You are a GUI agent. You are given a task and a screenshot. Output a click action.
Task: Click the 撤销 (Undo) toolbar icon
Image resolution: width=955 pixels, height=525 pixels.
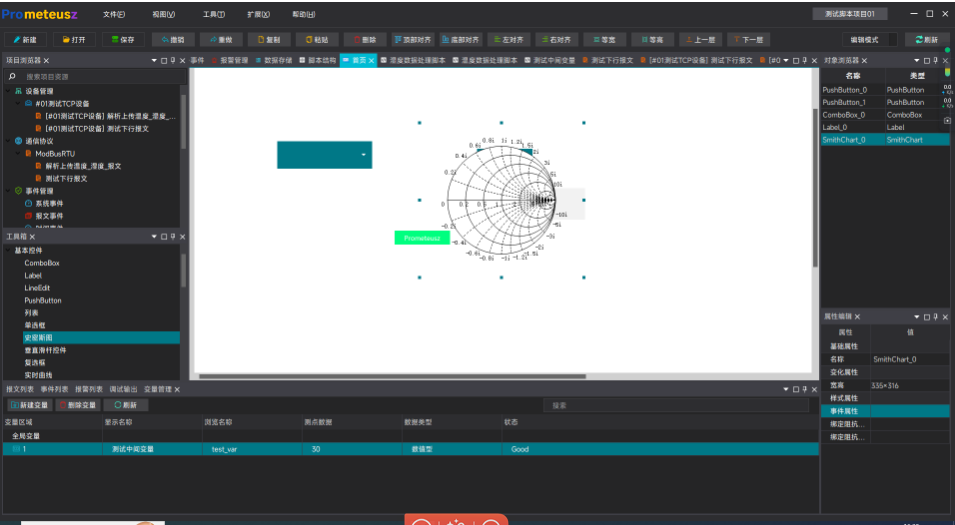click(x=173, y=40)
